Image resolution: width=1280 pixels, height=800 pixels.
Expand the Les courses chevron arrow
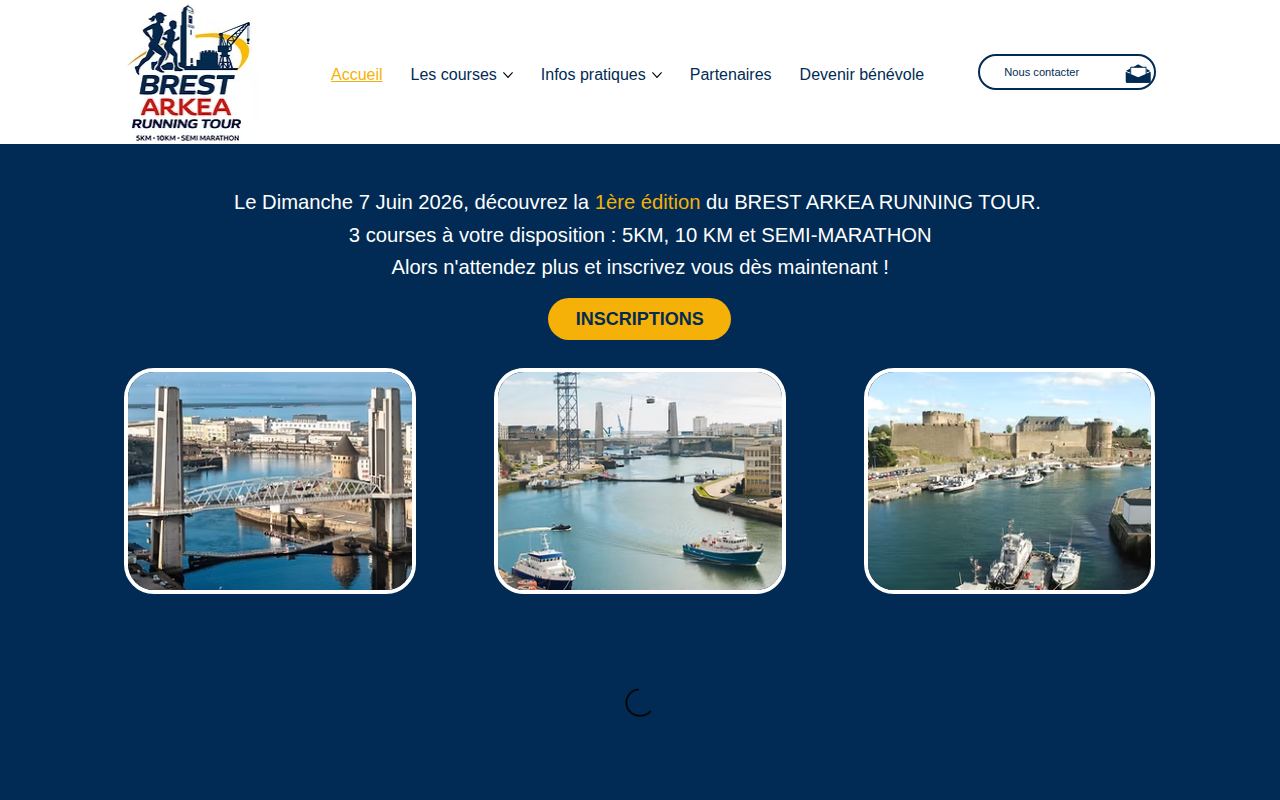508,75
